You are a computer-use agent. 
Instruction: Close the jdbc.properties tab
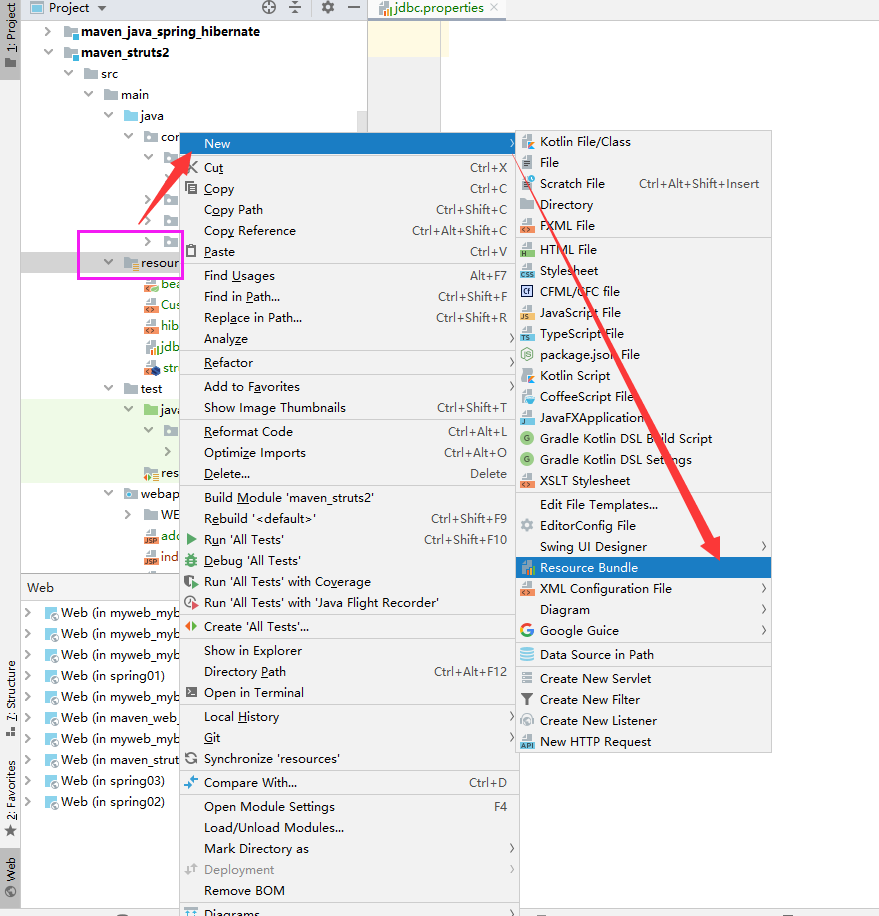coord(494,8)
